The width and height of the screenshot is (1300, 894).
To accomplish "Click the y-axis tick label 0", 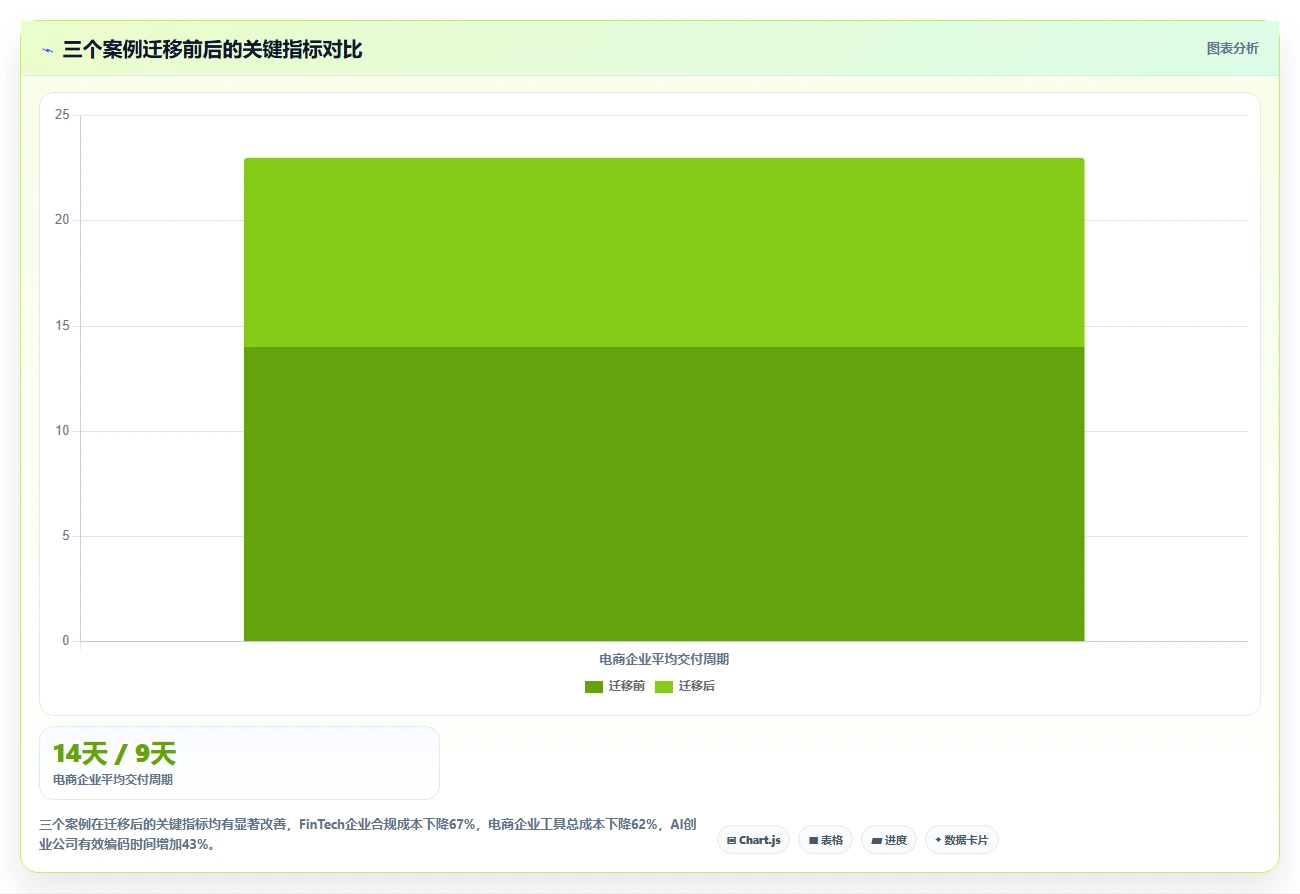I will tap(66, 641).
